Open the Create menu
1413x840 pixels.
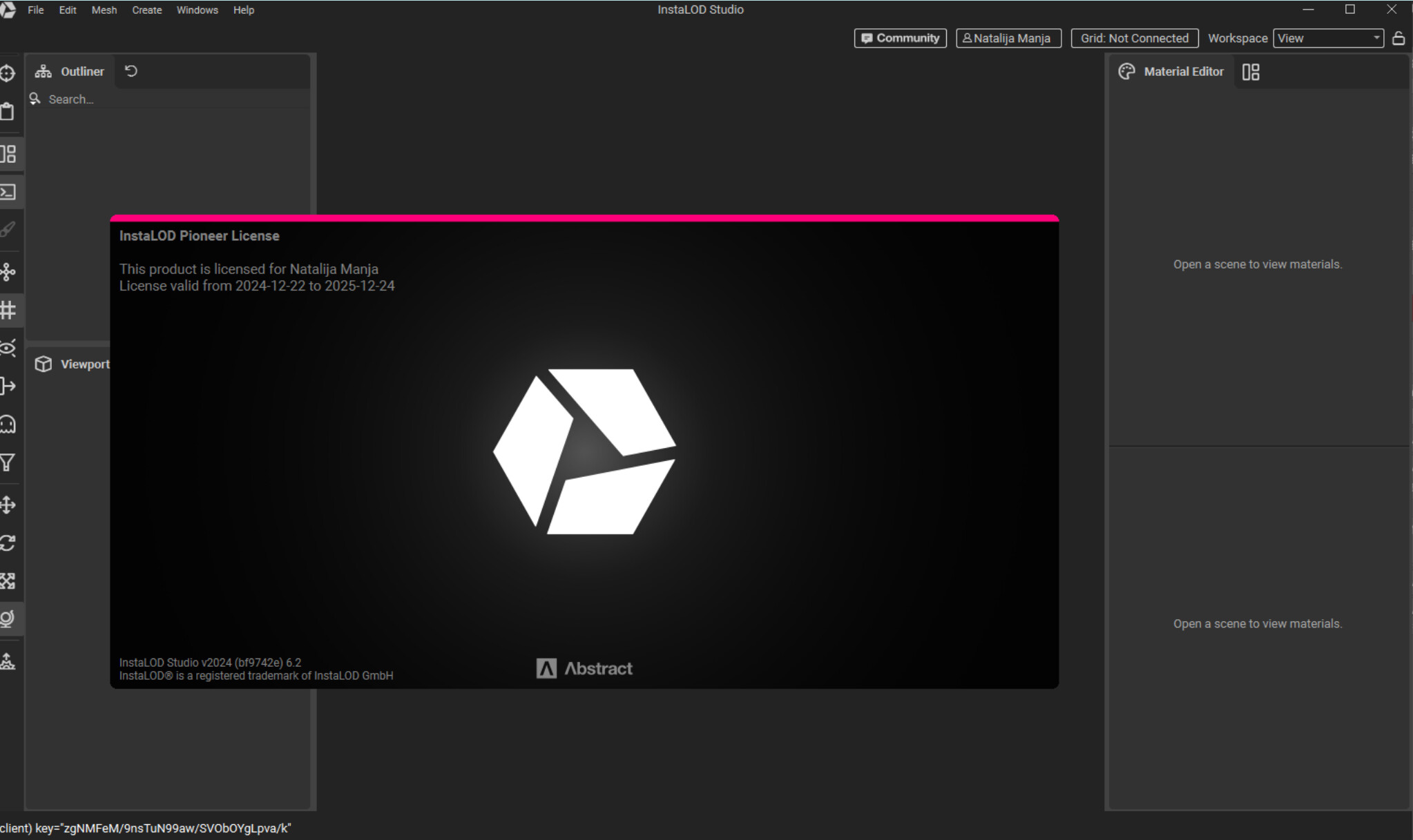(x=147, y=10)
